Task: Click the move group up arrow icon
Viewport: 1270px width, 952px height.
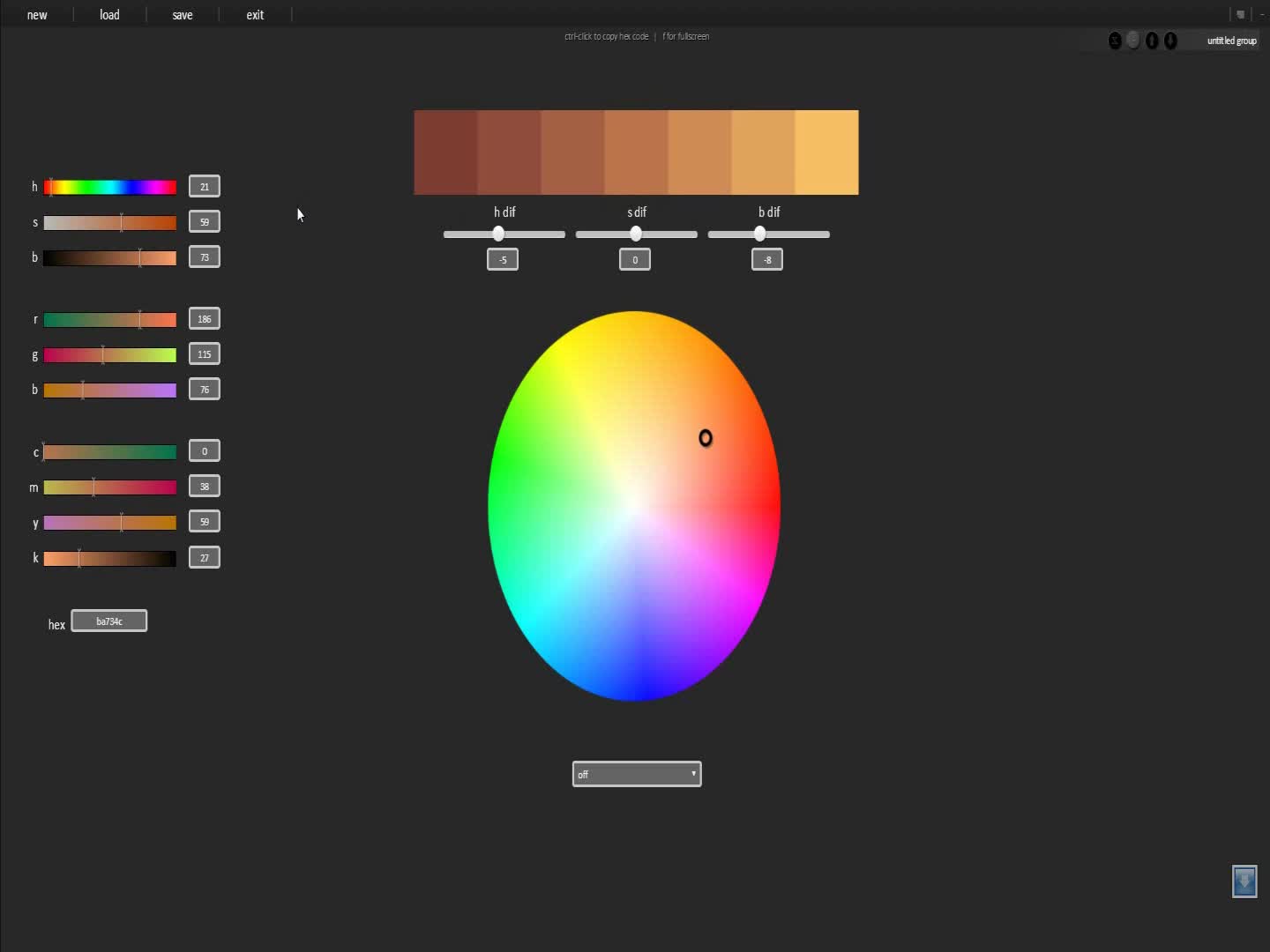Action: [1152, 41]
